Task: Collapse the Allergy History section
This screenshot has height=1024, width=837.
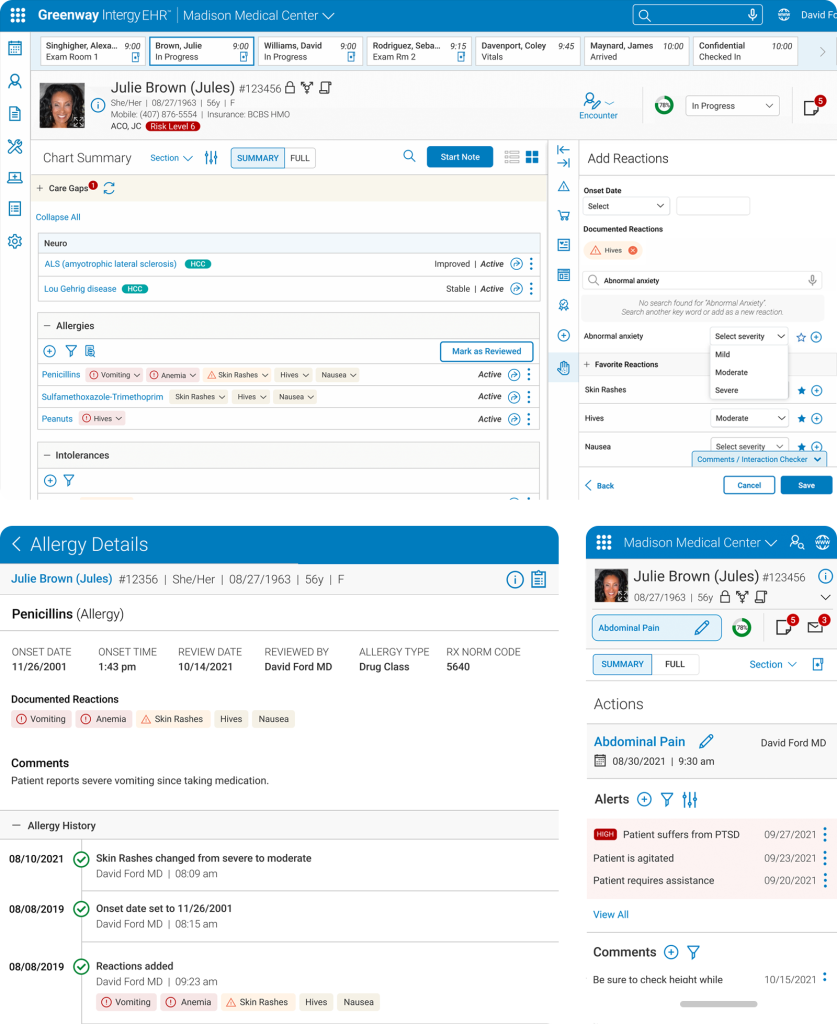Action: click(x=16, y=826)
